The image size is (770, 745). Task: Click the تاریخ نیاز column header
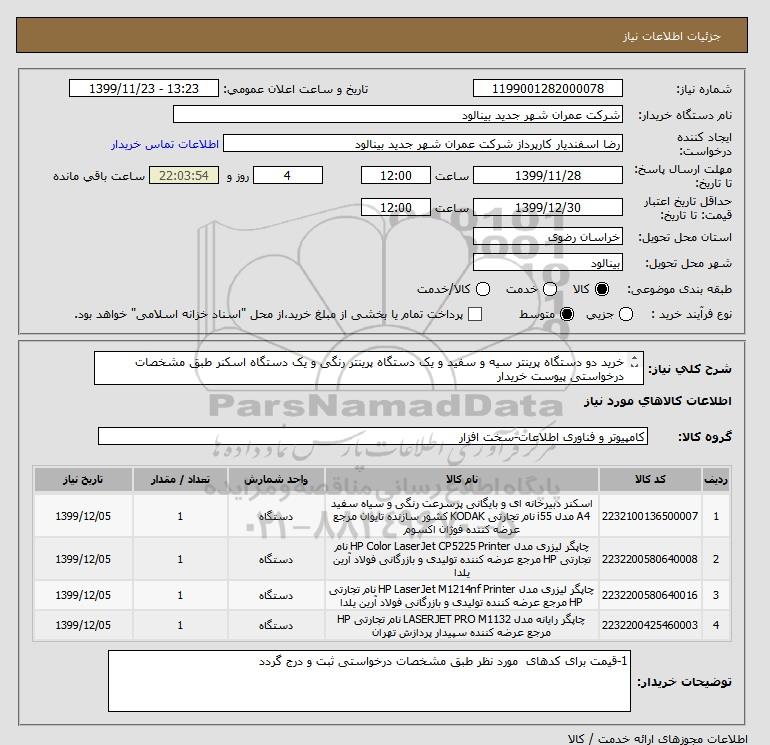(83, 479)
